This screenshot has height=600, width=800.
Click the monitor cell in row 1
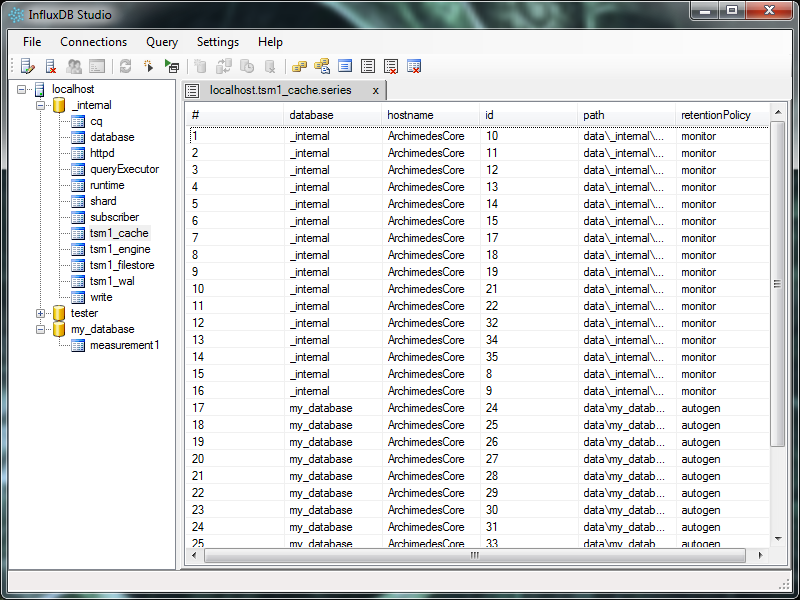722,136
